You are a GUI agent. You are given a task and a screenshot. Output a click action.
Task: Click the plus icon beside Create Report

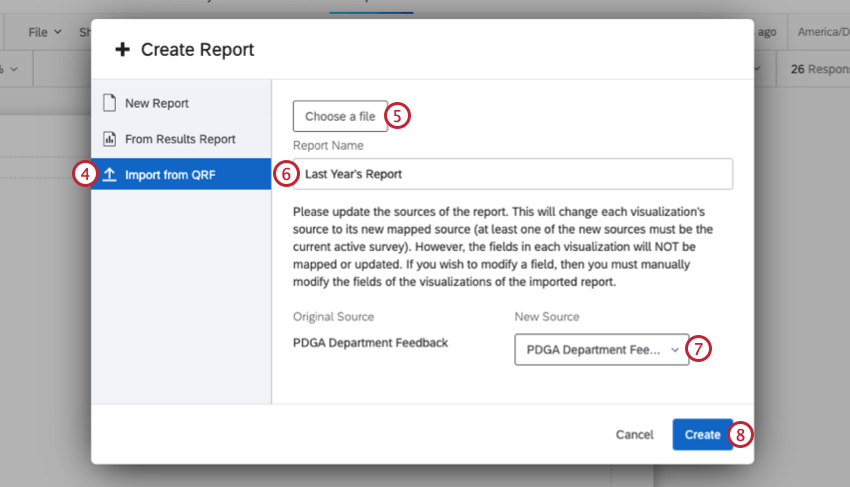click(123, 49)
